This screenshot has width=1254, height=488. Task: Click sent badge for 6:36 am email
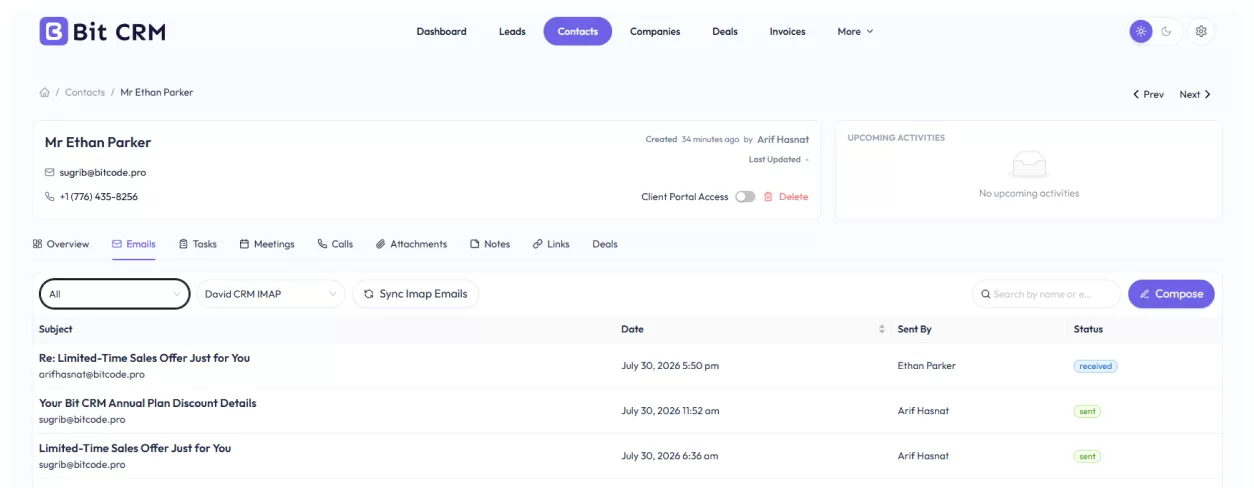pyautogui.click(x=1087, y=456)
